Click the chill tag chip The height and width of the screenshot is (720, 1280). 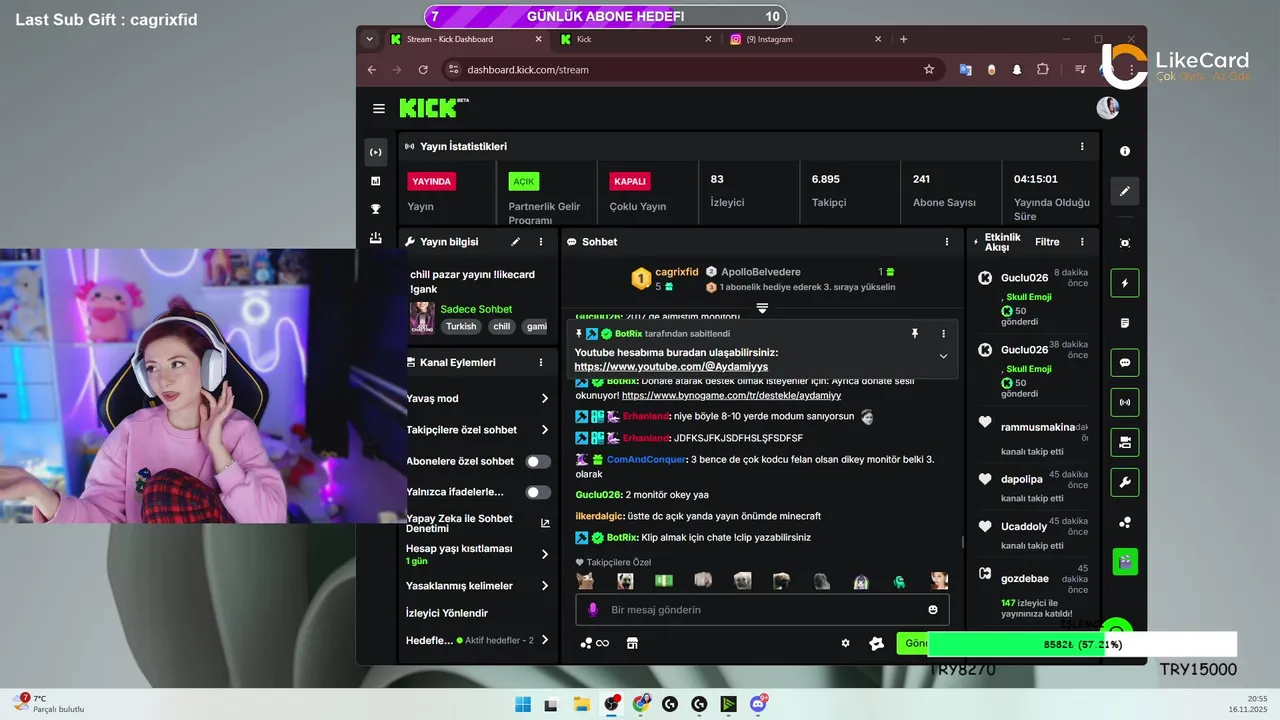coord(502,326)
